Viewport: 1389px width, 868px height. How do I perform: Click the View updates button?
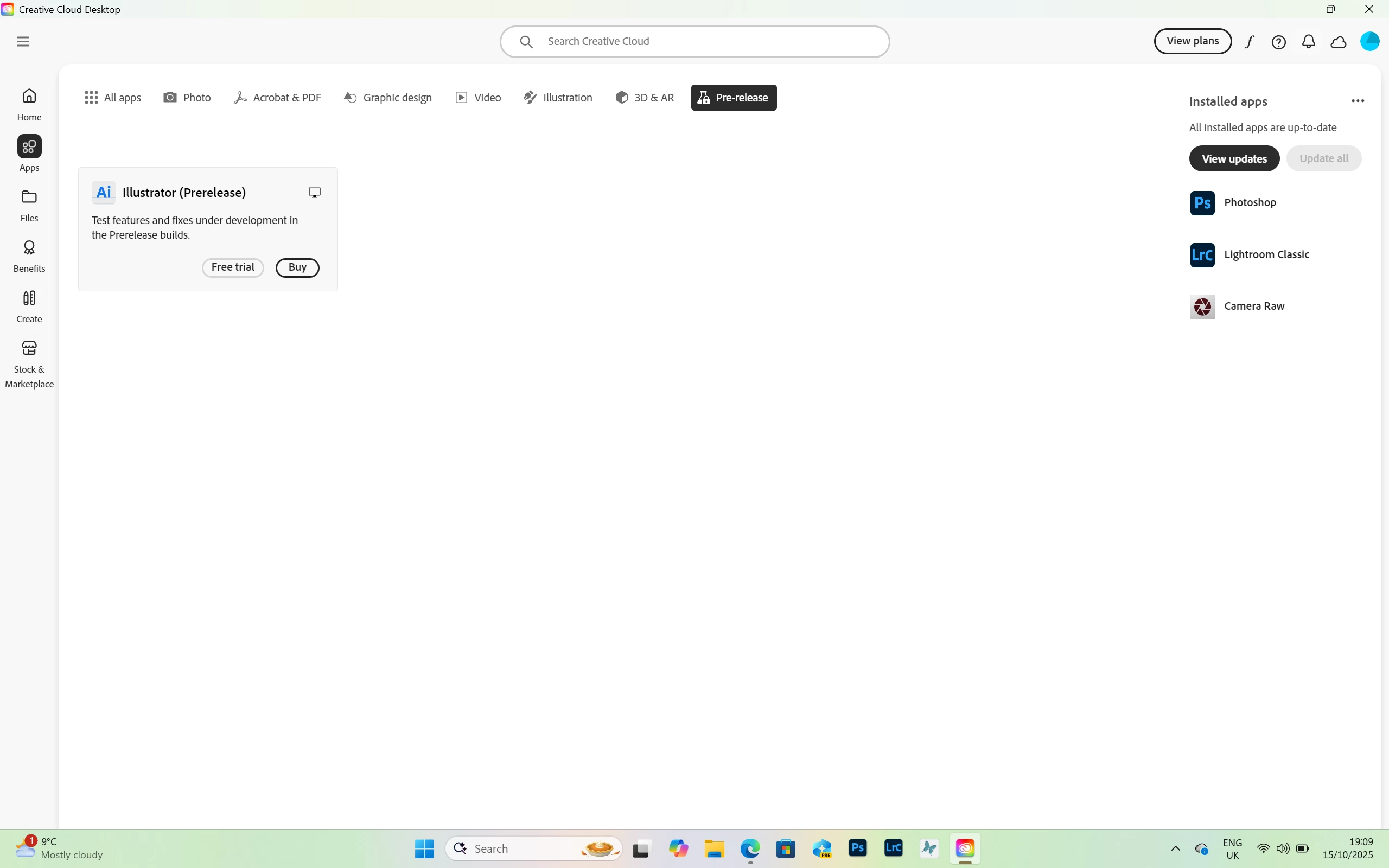click(1234, 158)
